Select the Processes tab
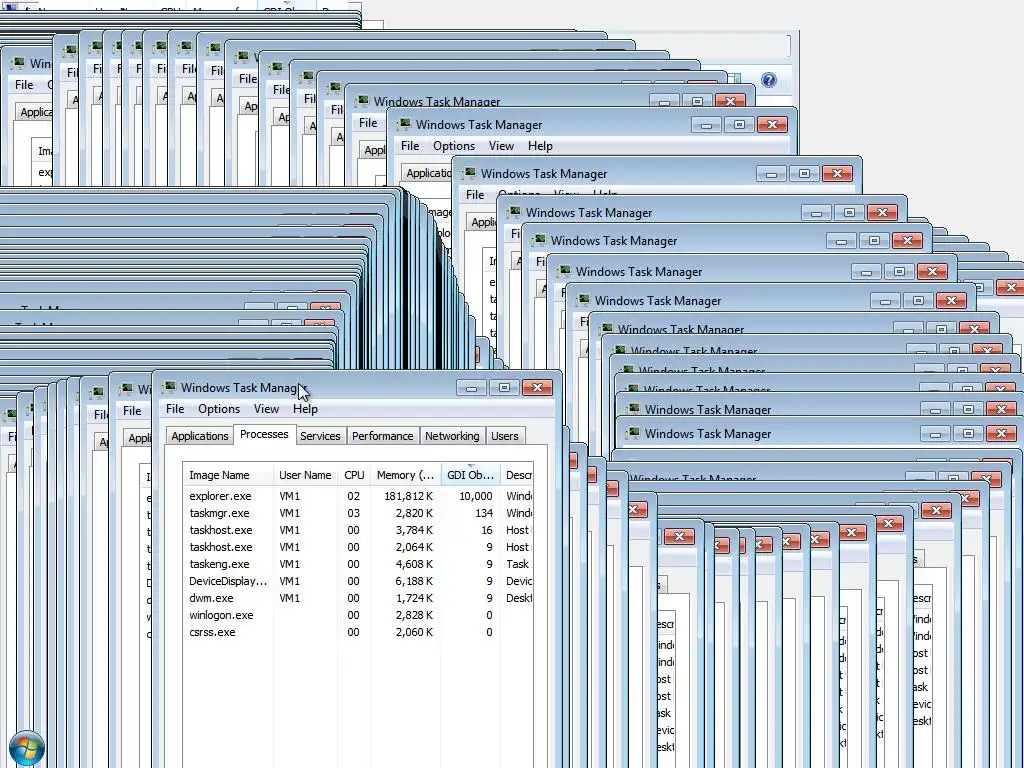This screenshot has height=768, width=1024. 264,434
